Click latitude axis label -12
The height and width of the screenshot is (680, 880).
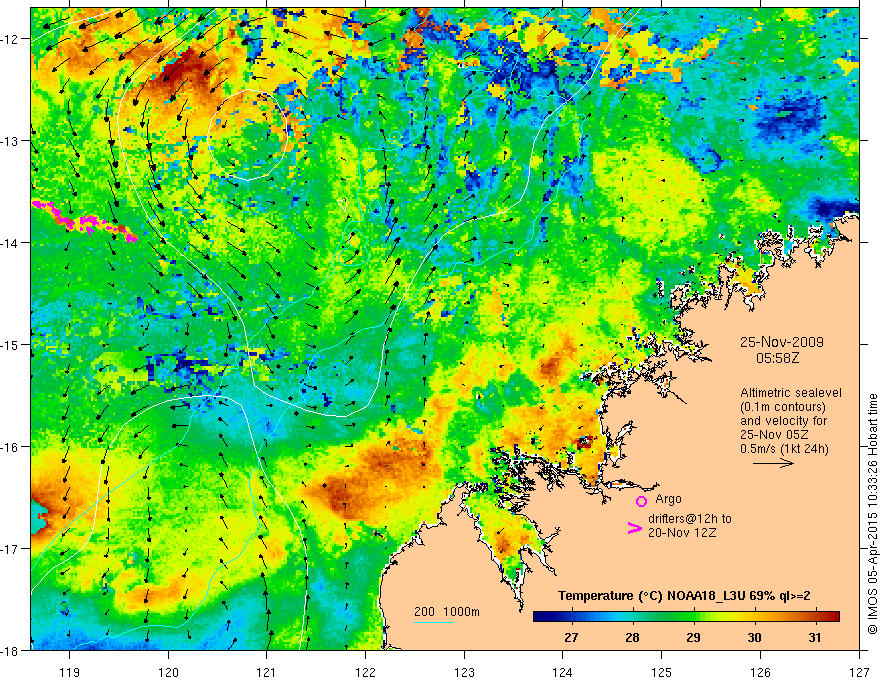coord(10,39)
